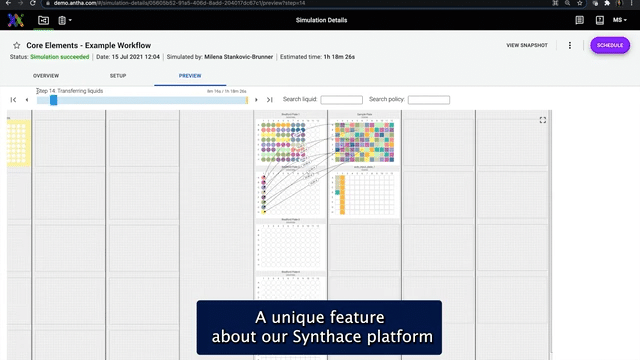640x360 pixels.
Task: Click the step timeline slider handle
Action: [53, 100]
